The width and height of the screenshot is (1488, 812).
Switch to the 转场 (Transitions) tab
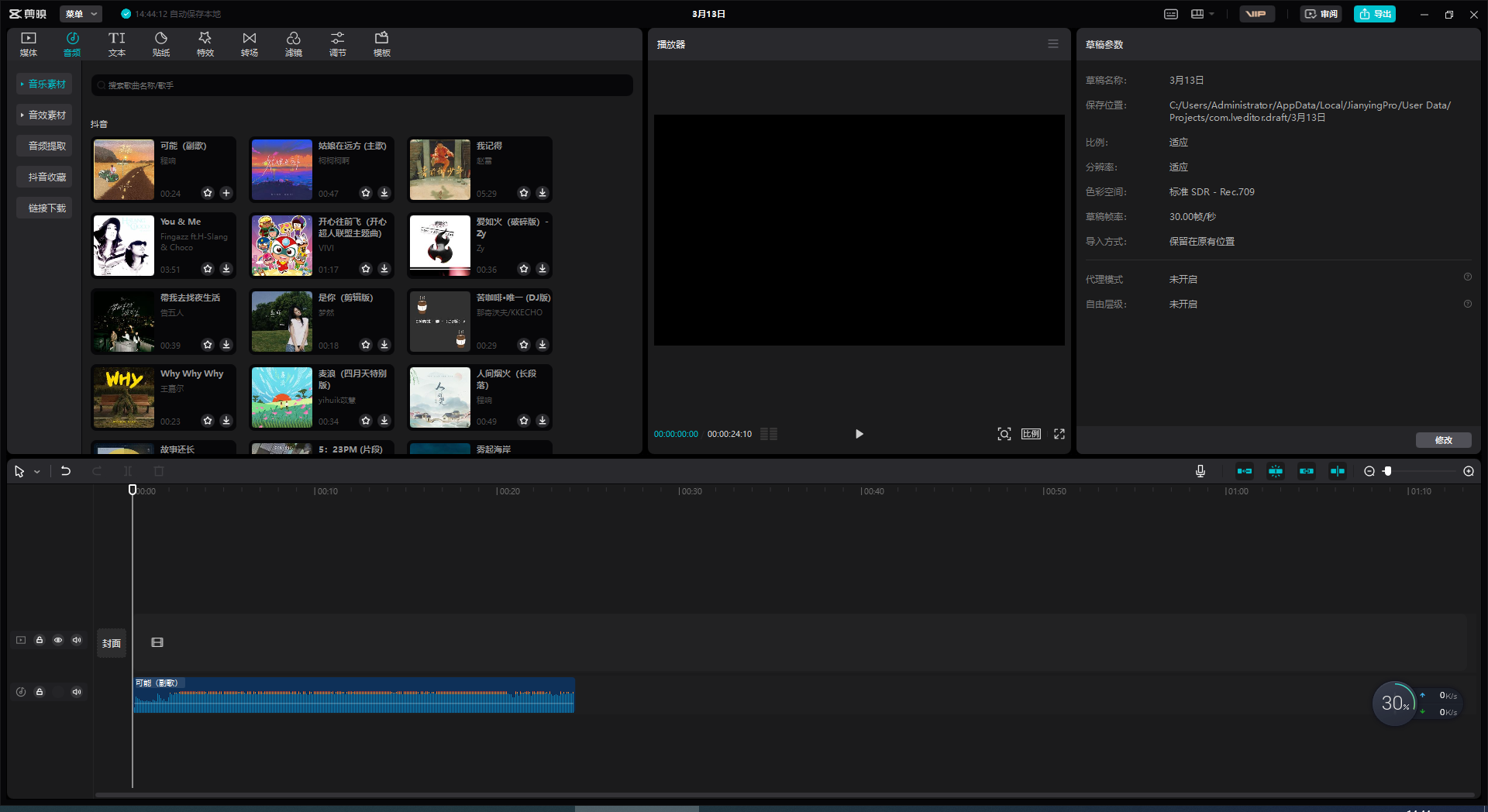point(250,44)
